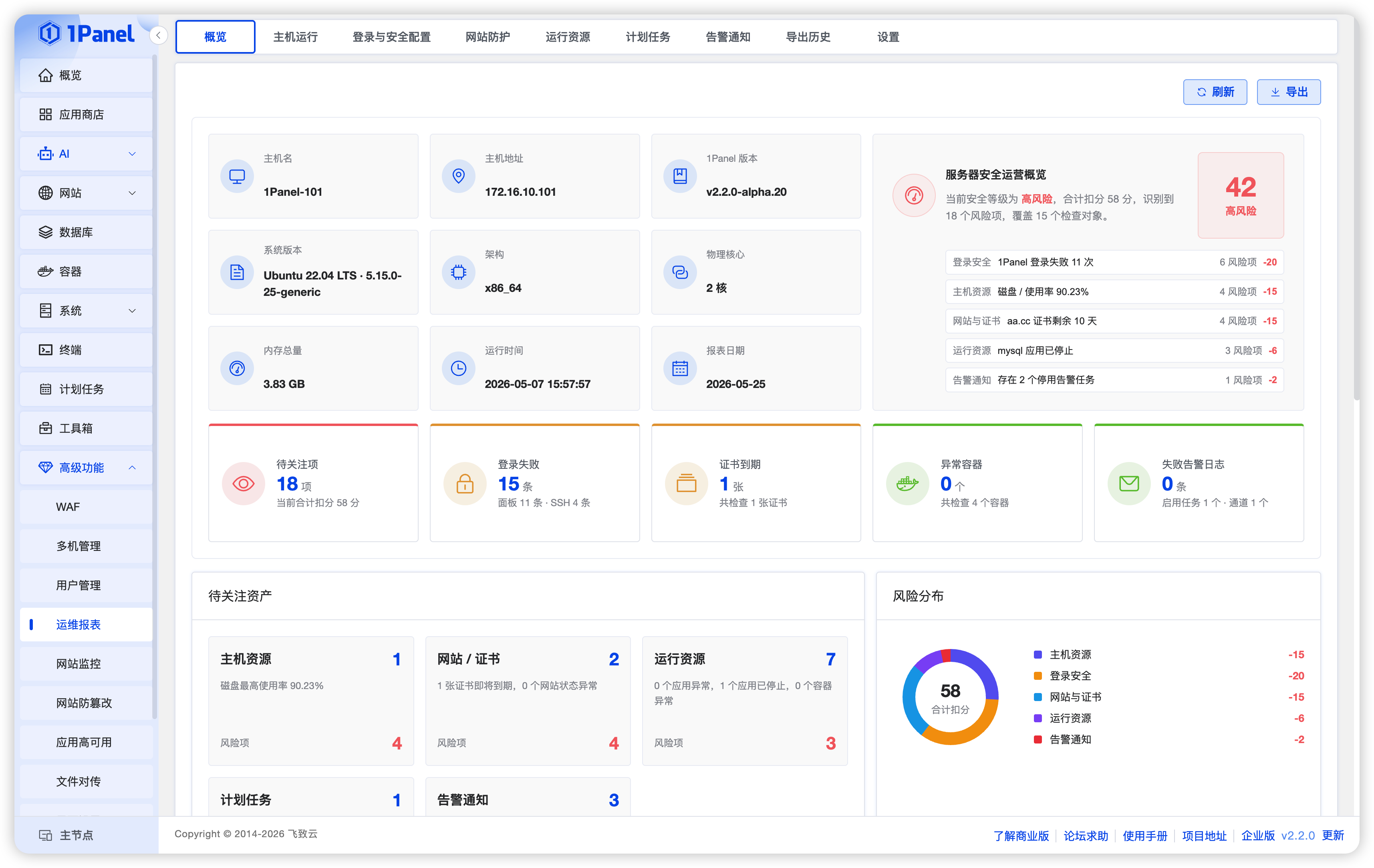The image size is (1374, 868).
Task: Click the 刷新 button
Action: coord(1215,92)
